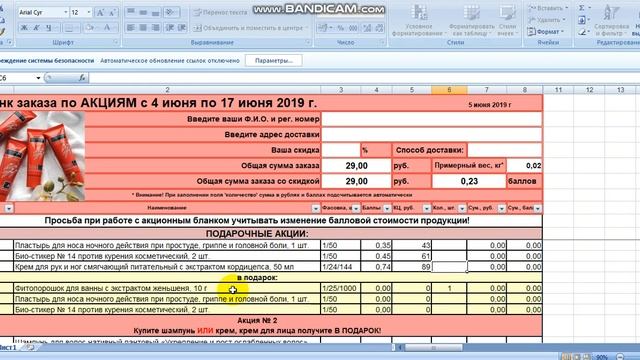Viewport: 640px width, 360px height.
Task: Open Cell Styles gallery
Action: (x=507, y=20)
